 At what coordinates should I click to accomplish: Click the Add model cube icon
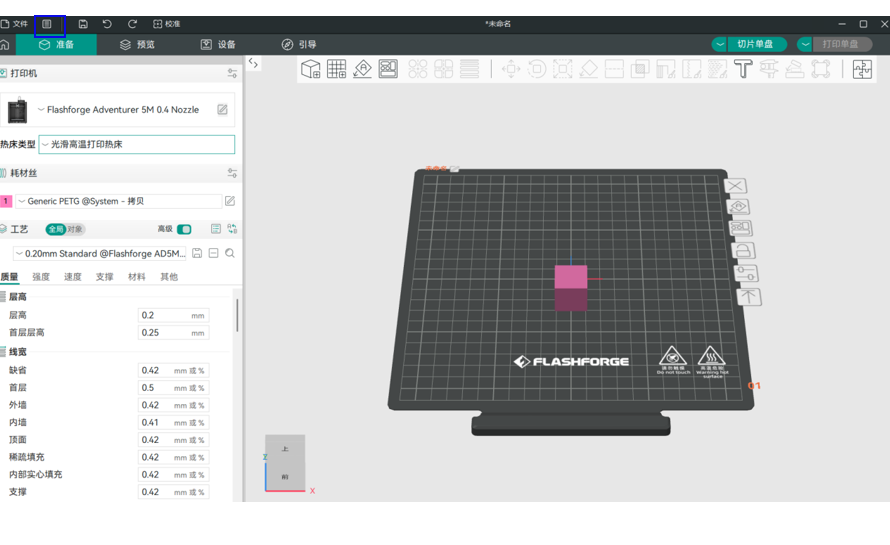(x=311, y=69)
